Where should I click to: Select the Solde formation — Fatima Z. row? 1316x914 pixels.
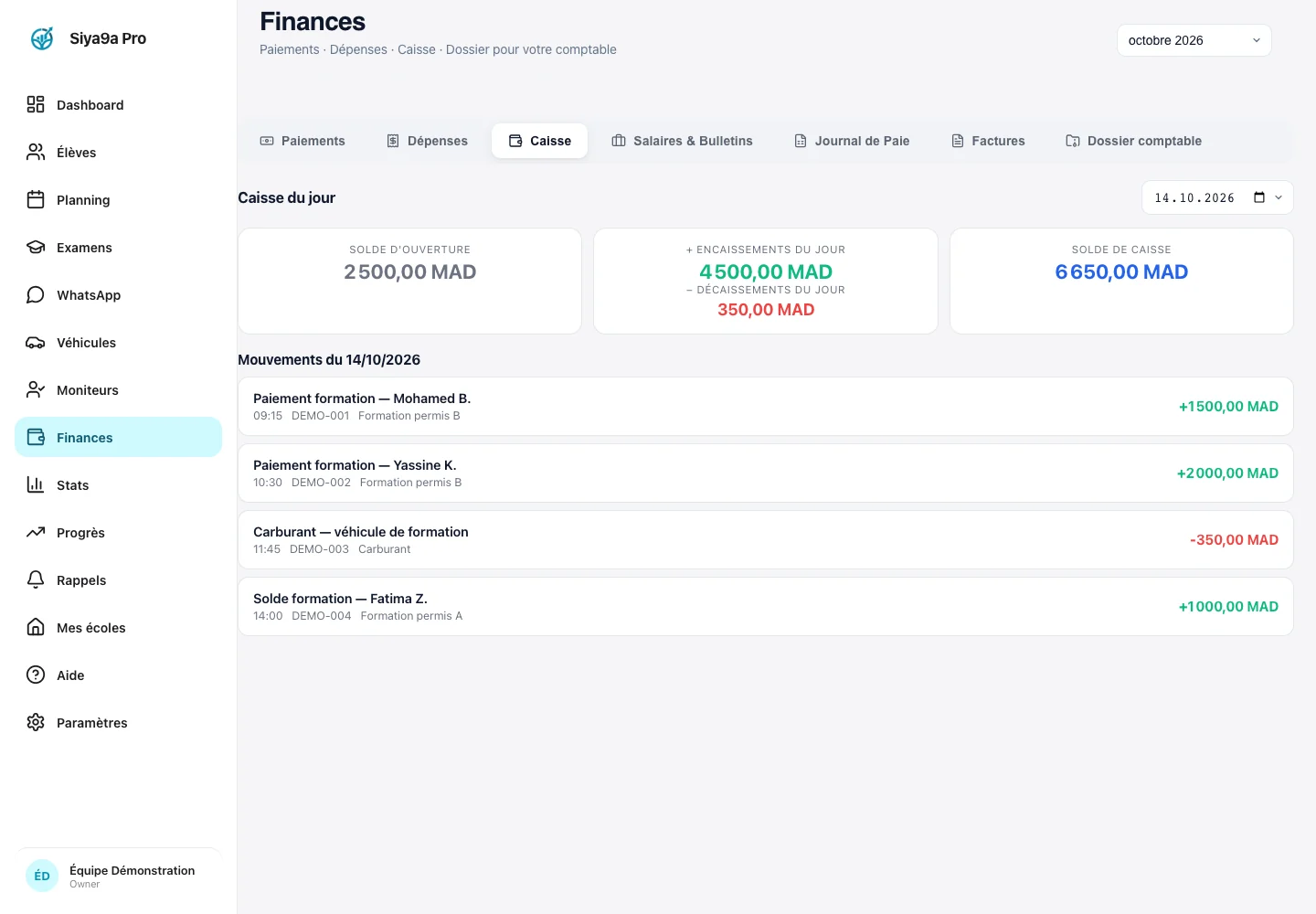[x=766, y=606]
